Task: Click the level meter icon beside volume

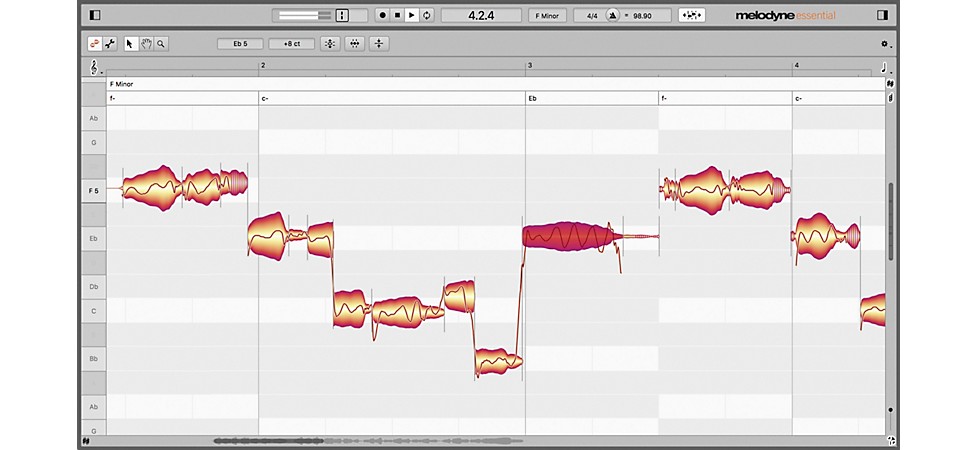Action: (x=342, y=15)
